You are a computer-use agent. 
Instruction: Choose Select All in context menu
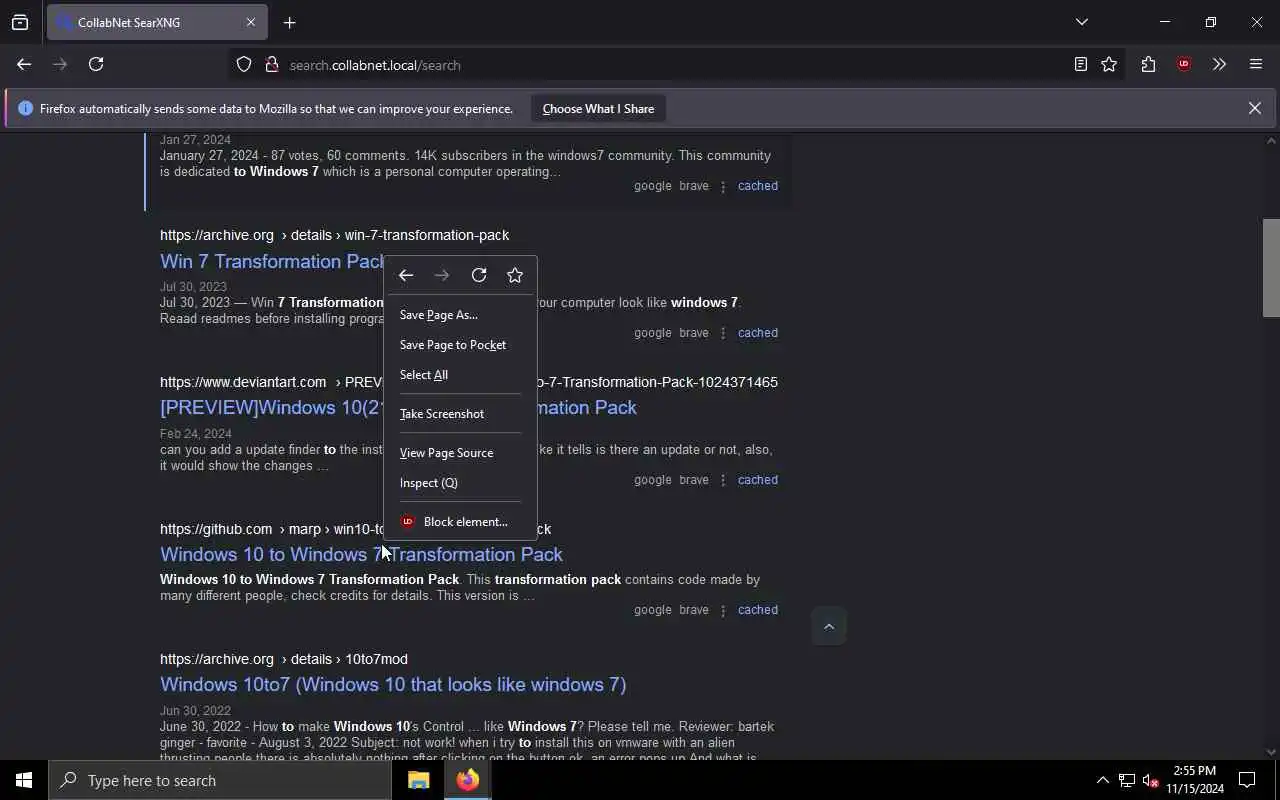click(x=460, y=375)
